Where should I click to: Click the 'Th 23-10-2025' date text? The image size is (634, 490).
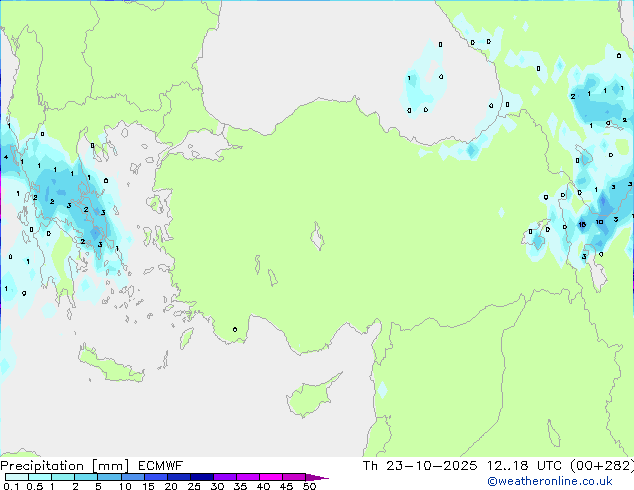[x=420, y=466]
